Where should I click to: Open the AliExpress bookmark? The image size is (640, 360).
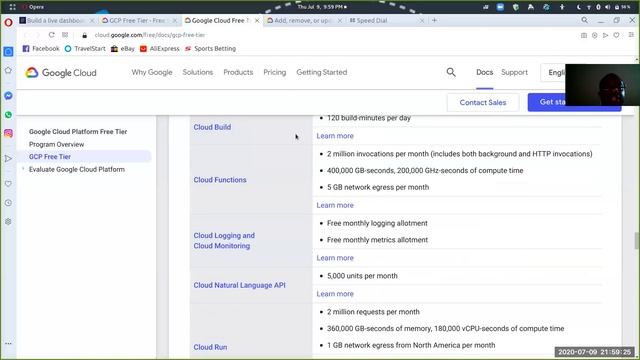point(160,49)
